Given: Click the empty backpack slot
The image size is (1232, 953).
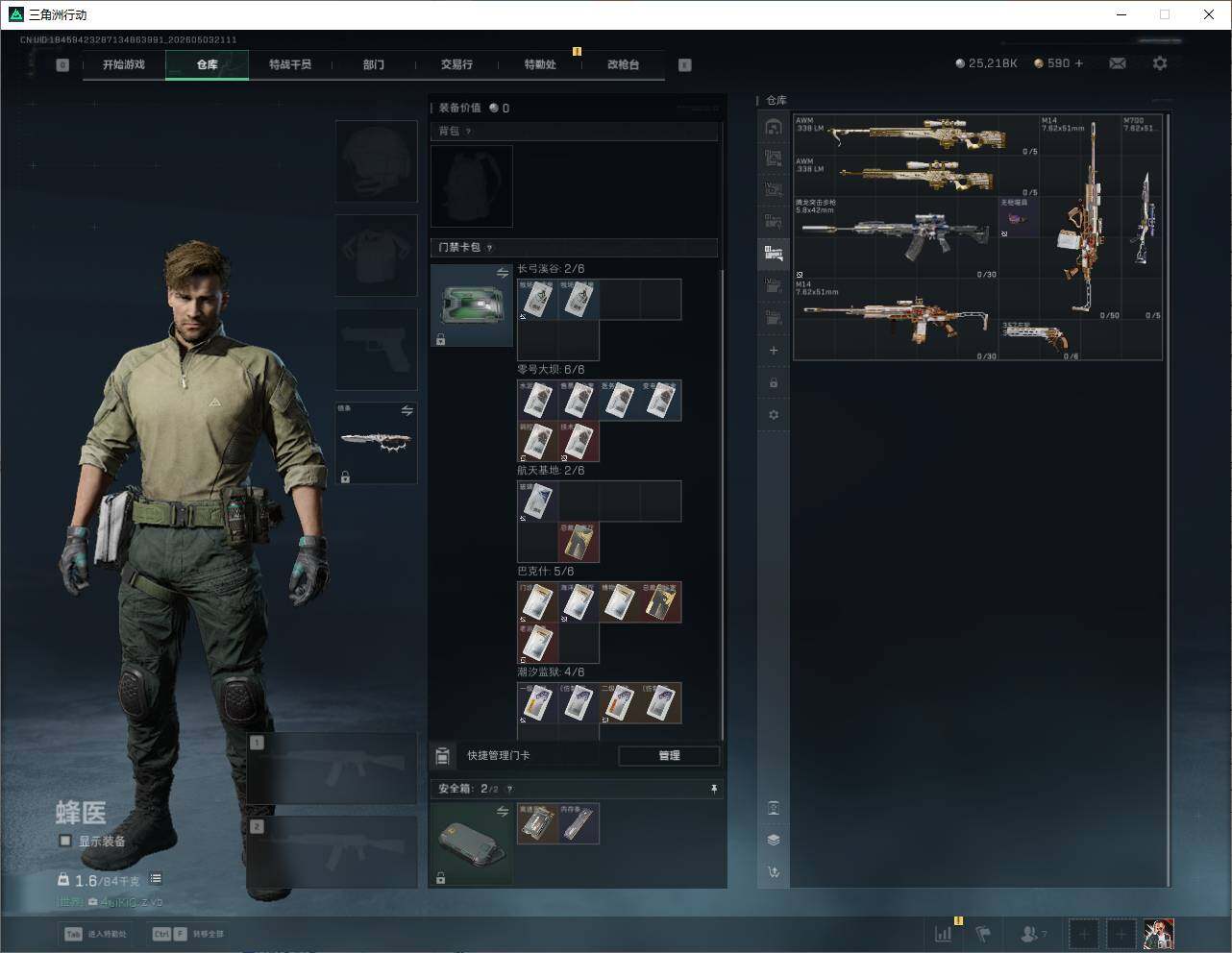Looking at the screenshot, I should 472,186.
